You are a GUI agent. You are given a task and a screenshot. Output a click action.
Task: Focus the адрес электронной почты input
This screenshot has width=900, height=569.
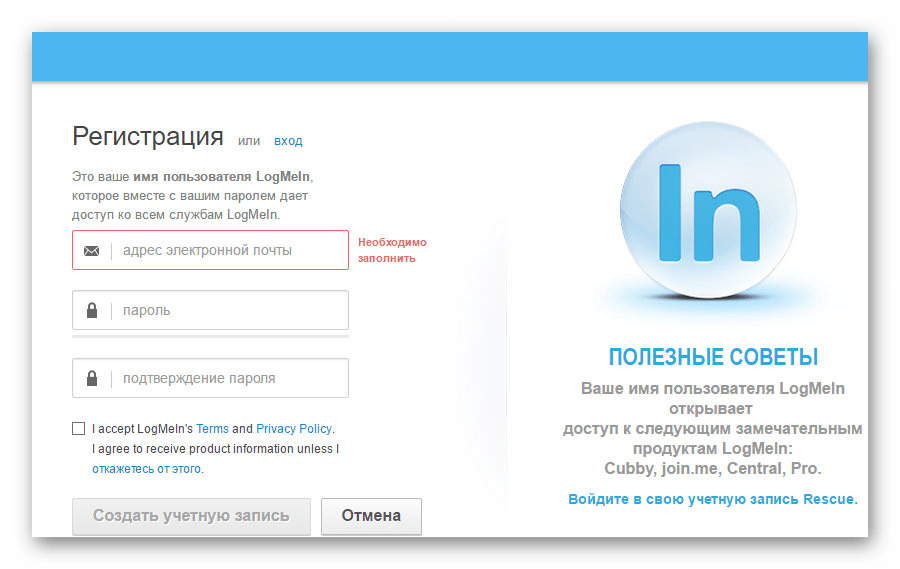(x=230, y=251)
